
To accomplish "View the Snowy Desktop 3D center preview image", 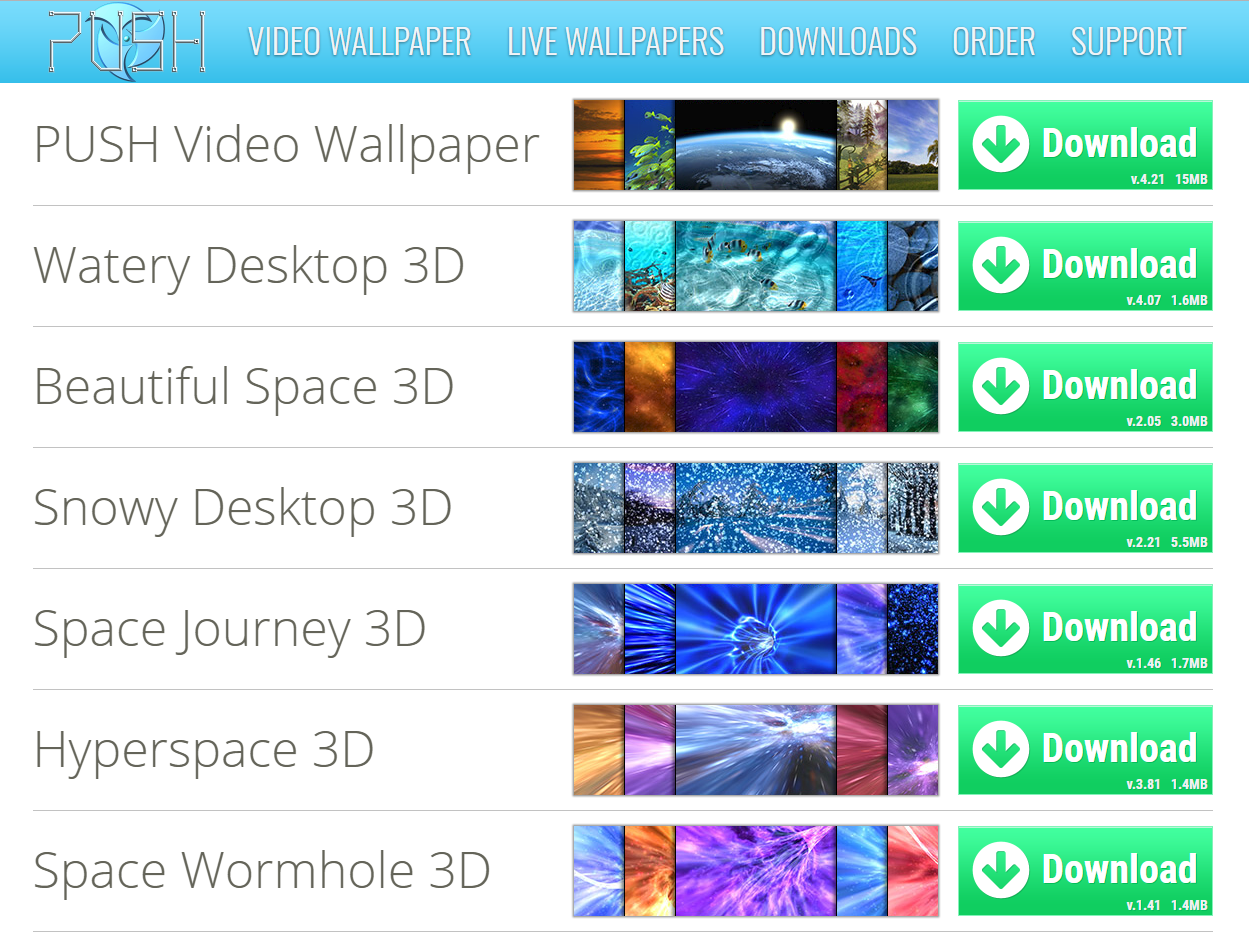I will click(756, 507).
